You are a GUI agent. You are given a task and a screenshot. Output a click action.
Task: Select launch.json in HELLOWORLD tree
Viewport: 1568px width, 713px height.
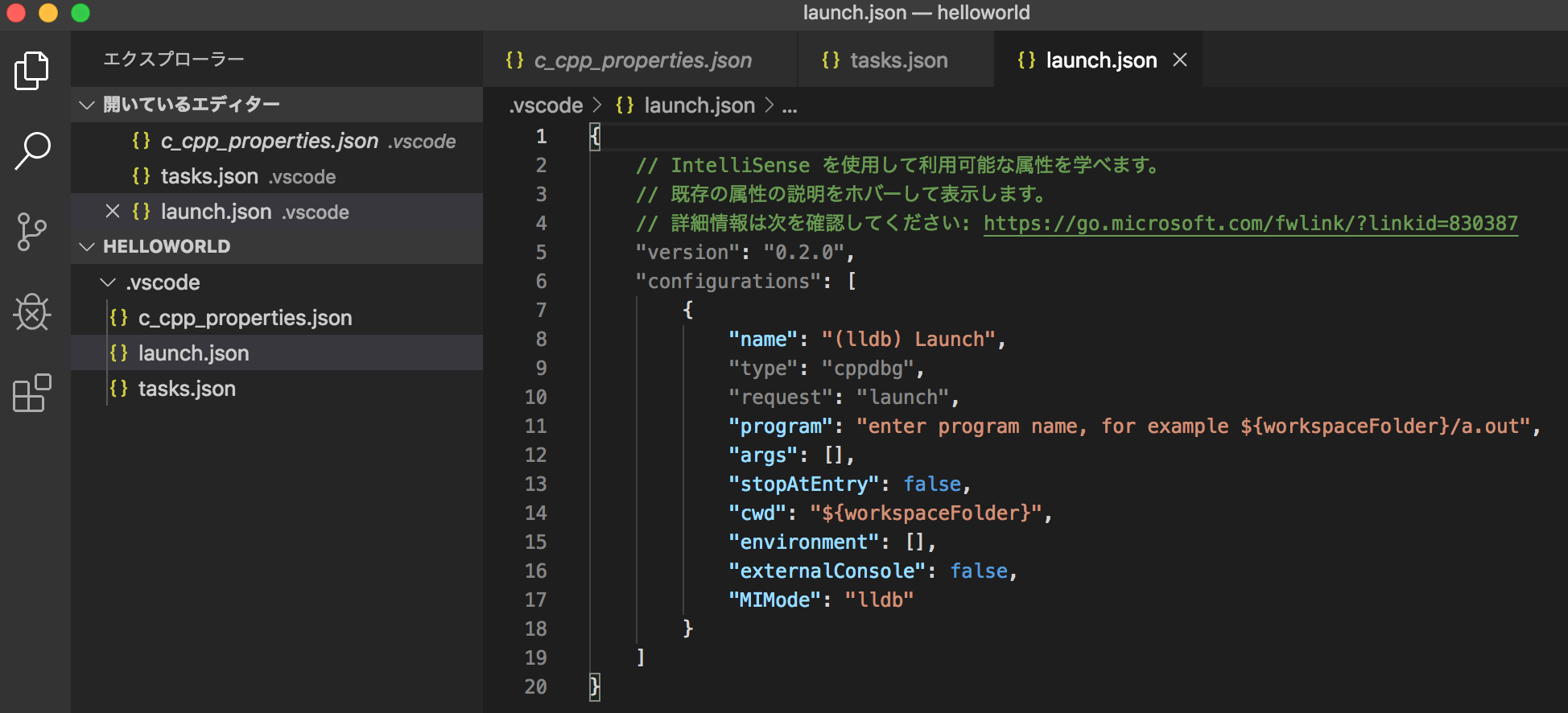click(277, 353)
